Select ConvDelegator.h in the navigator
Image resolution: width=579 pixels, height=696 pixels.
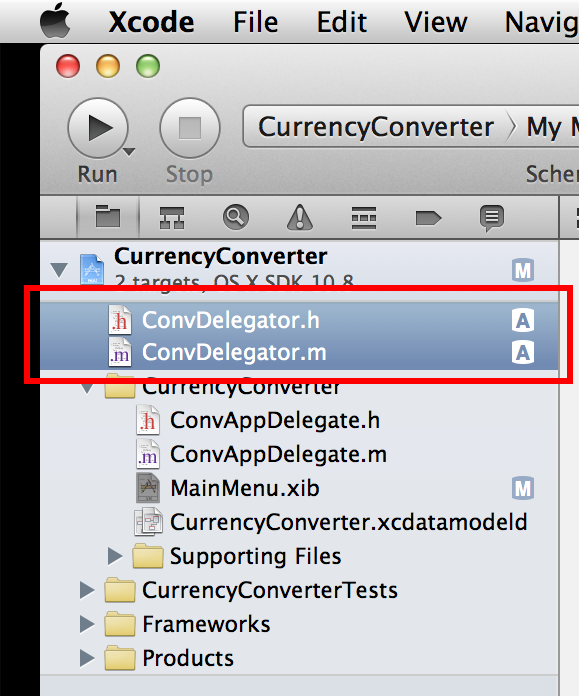(x=299, y=320)
